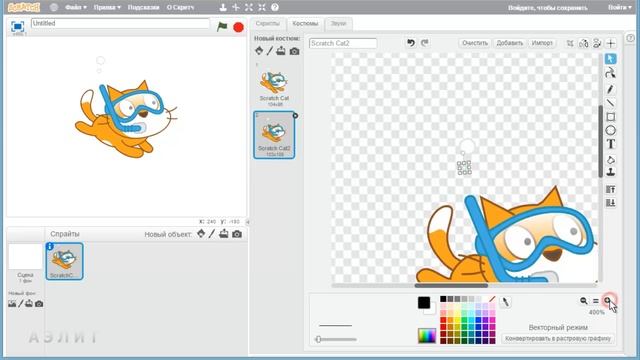
Task: Switch to the Скрипты tab
Action: [x=268, y=24]
